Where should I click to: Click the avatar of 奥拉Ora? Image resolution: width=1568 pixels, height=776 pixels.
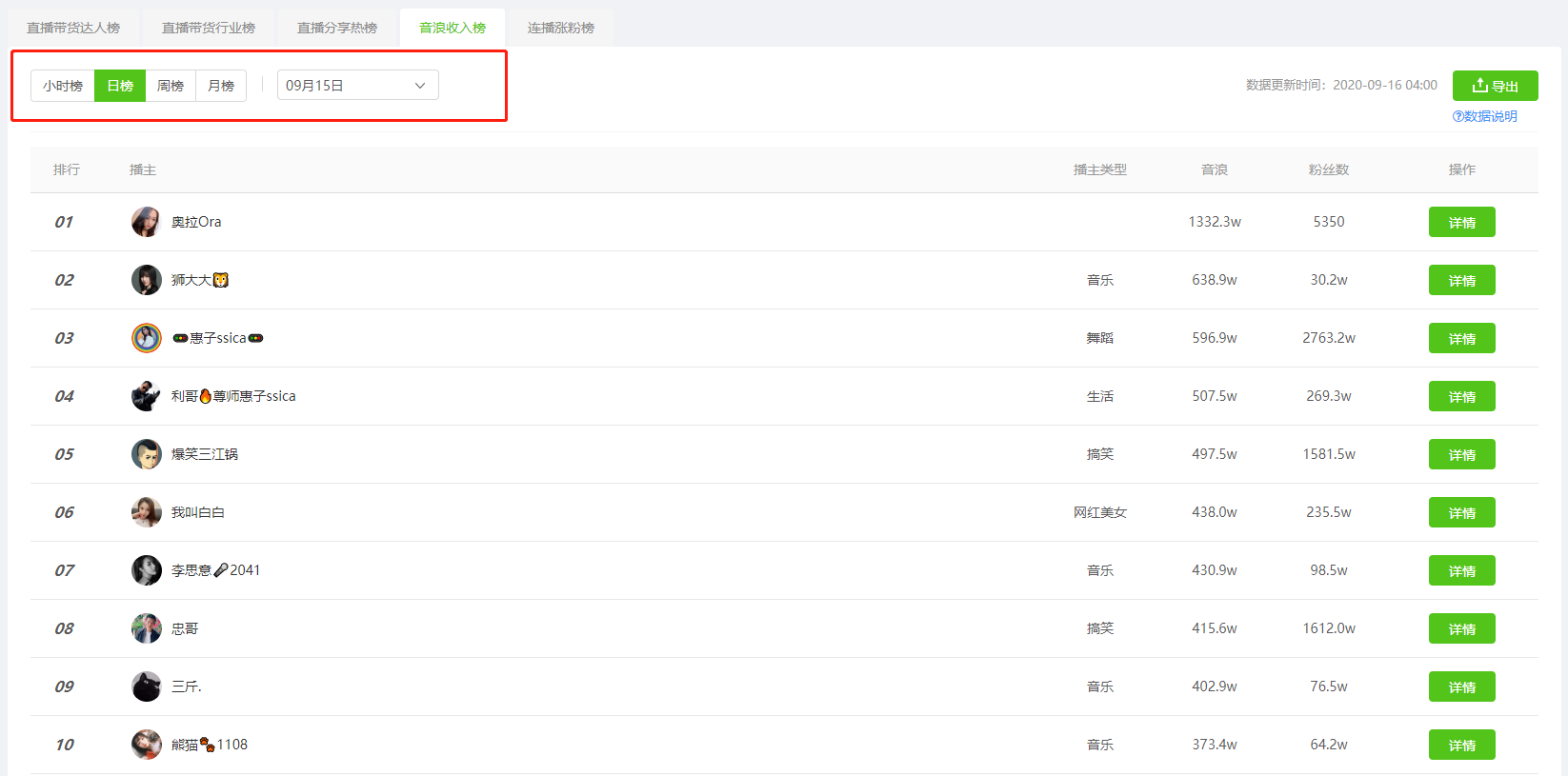tap(146, 222)
